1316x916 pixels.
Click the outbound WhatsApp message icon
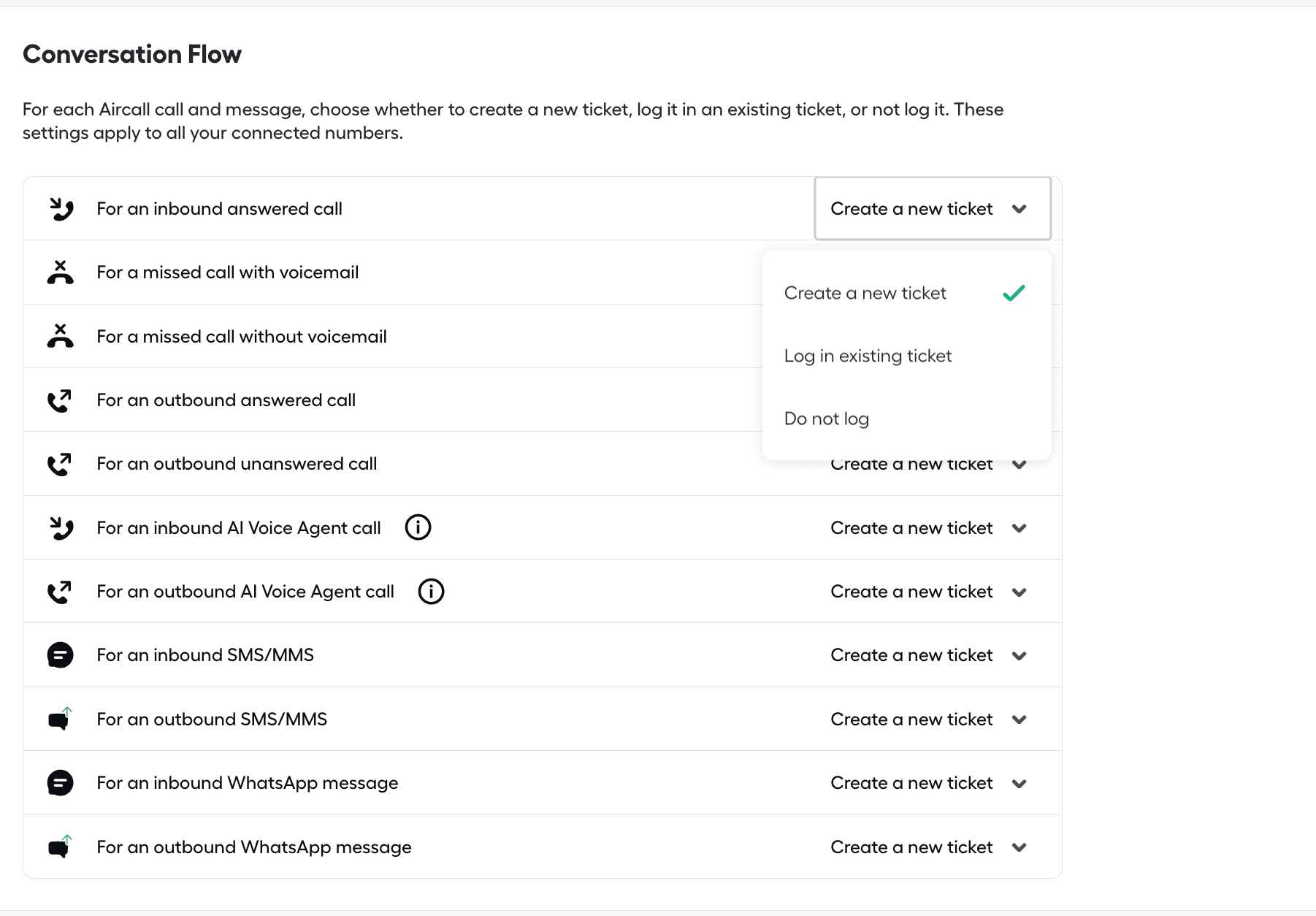click(60, 847)
